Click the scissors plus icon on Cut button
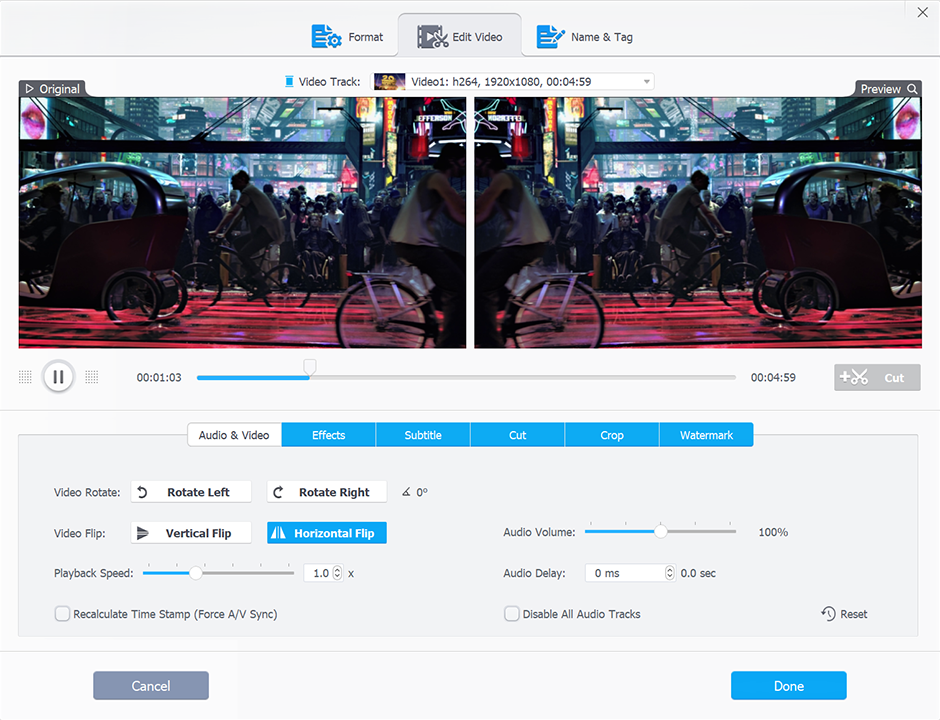940x720 pixels. tap(854, 377)
